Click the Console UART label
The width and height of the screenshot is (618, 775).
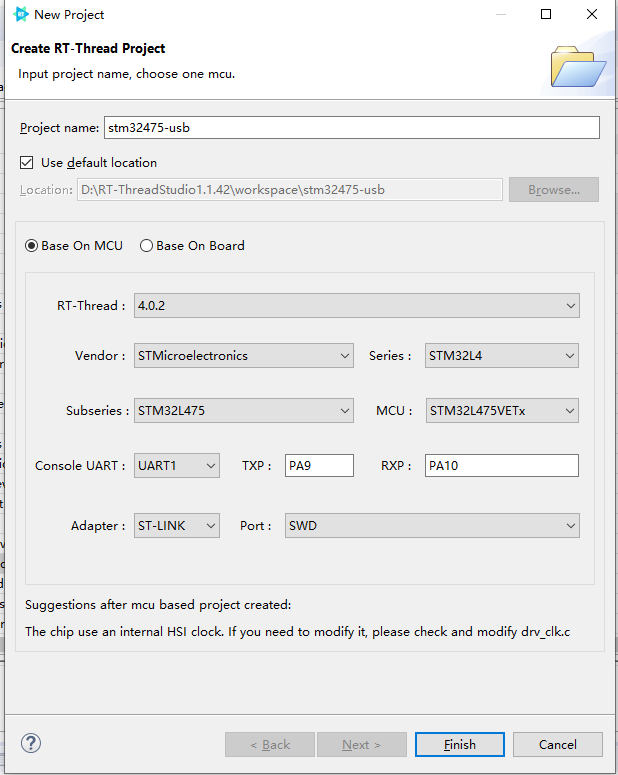tap(80, 466)
